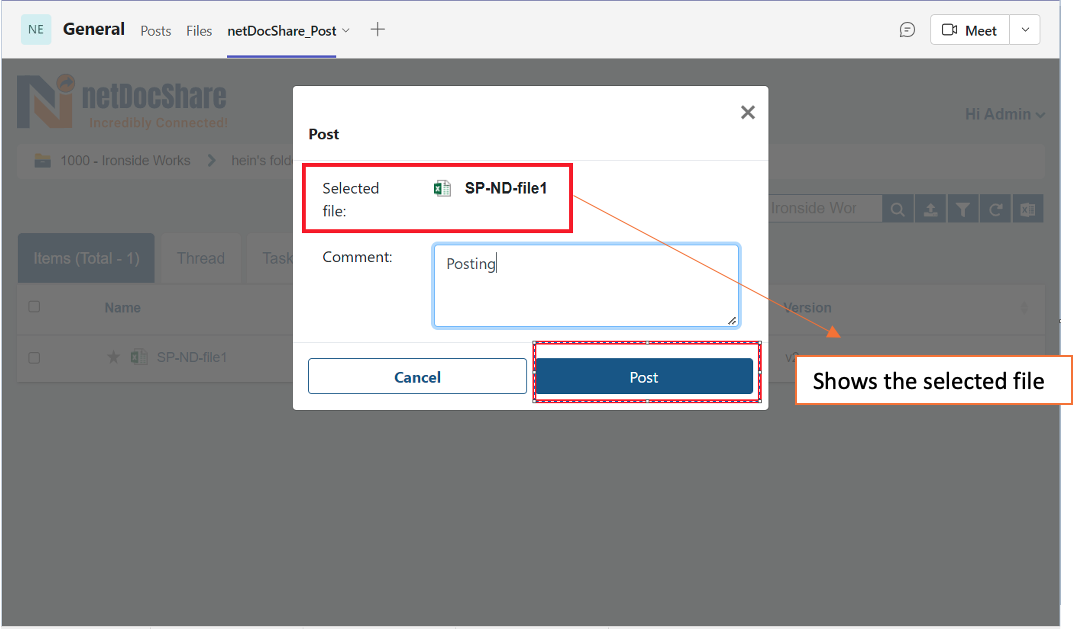Click the breadcrumb folder icon
This screenshot has height=635, width=1077.
click(x=43, y=160)
